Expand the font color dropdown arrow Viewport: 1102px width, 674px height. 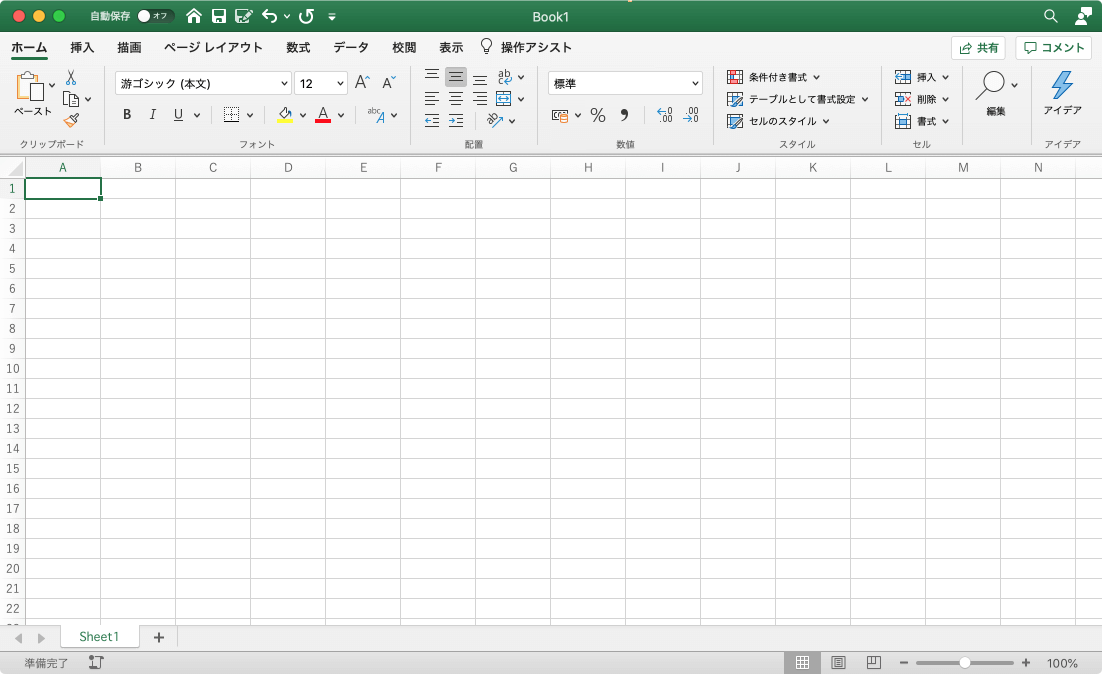point(341,115)
